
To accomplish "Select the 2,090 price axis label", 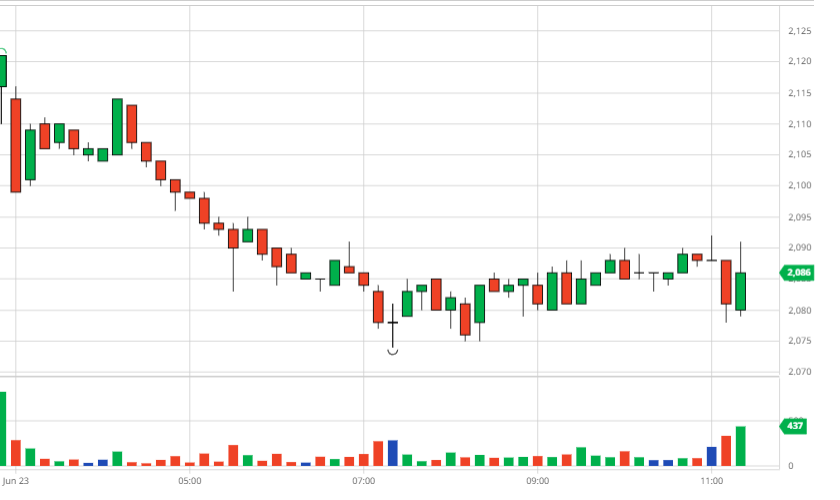I will 800,248.
